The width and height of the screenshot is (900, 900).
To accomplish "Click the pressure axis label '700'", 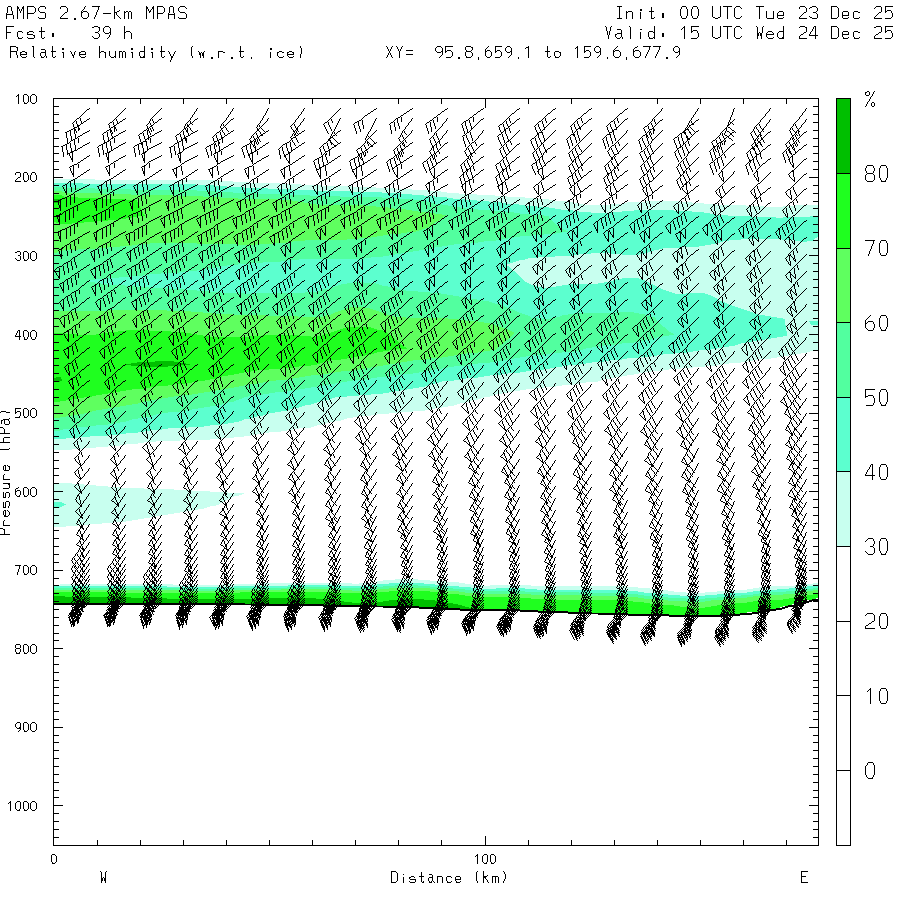I will coord(26,571).
